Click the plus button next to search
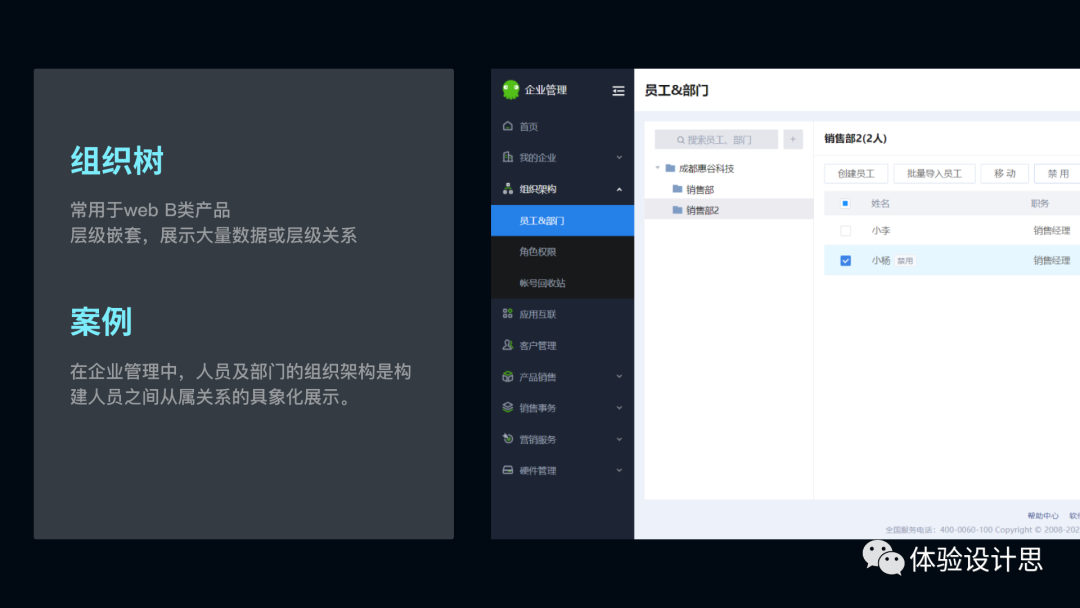This screenshot has width=1080, height=608. point(793,139)
